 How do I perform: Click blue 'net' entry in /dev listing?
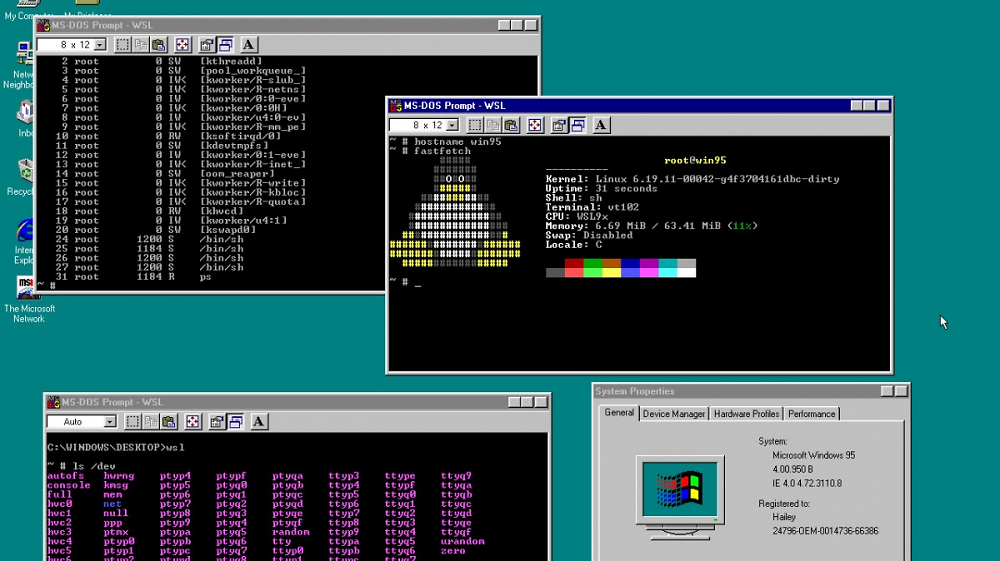(112, 504)
